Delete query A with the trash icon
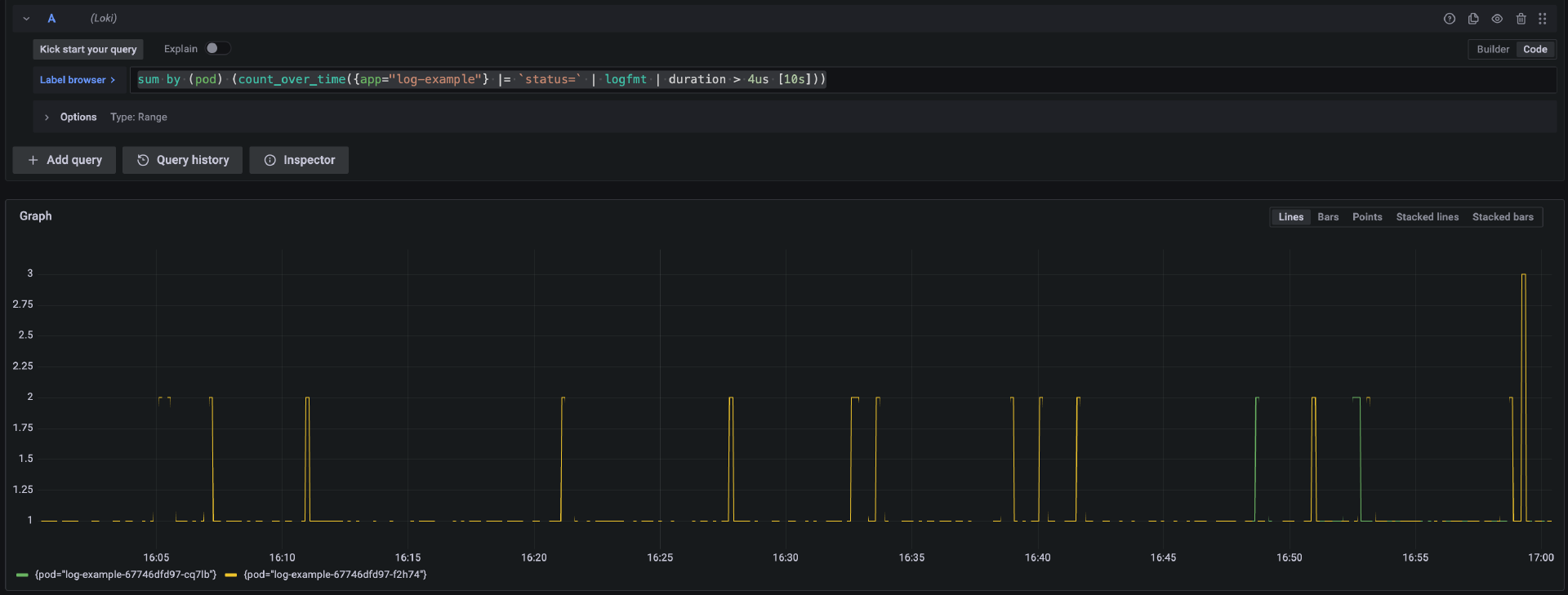Viewport: 1568px width, 595px height. point(1521,19)
